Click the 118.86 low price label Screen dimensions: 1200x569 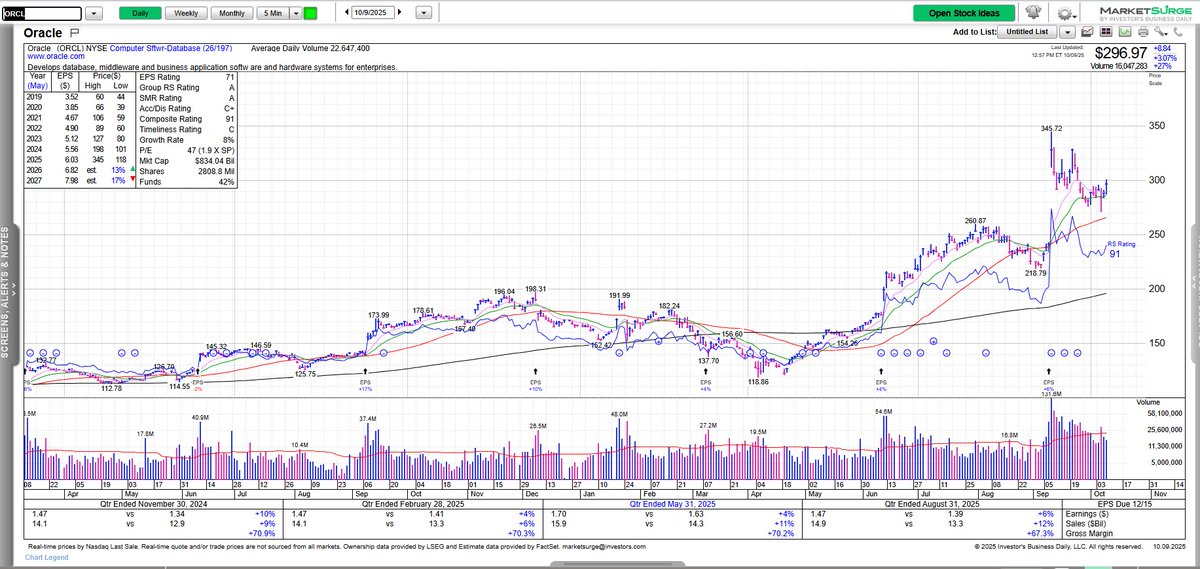point(759,382)
